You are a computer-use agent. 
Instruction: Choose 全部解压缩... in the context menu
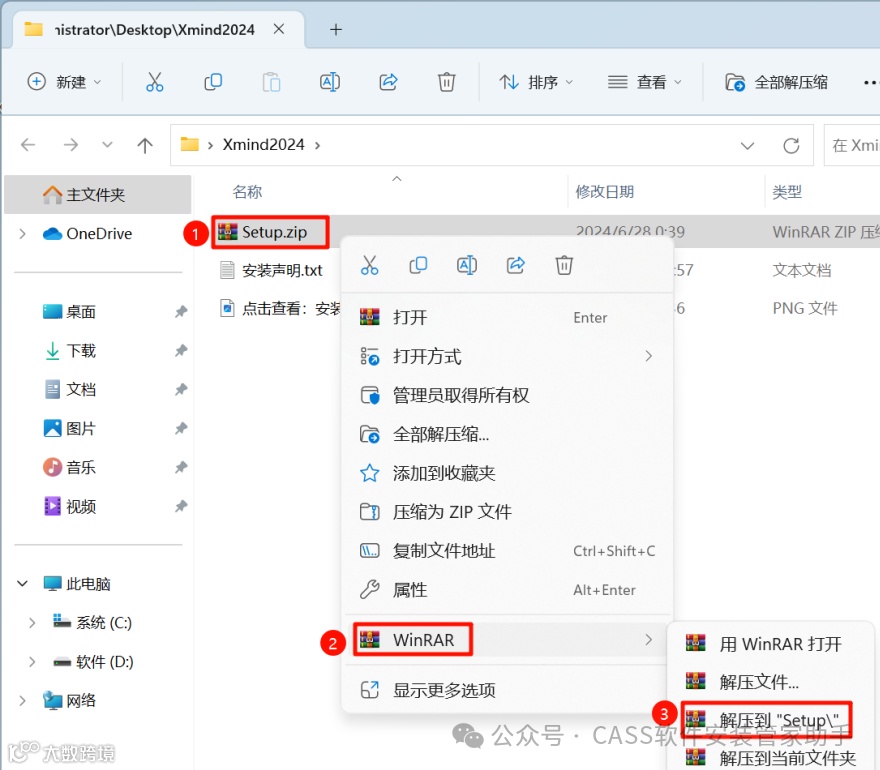pyautogui.click(x=507, y=434)
